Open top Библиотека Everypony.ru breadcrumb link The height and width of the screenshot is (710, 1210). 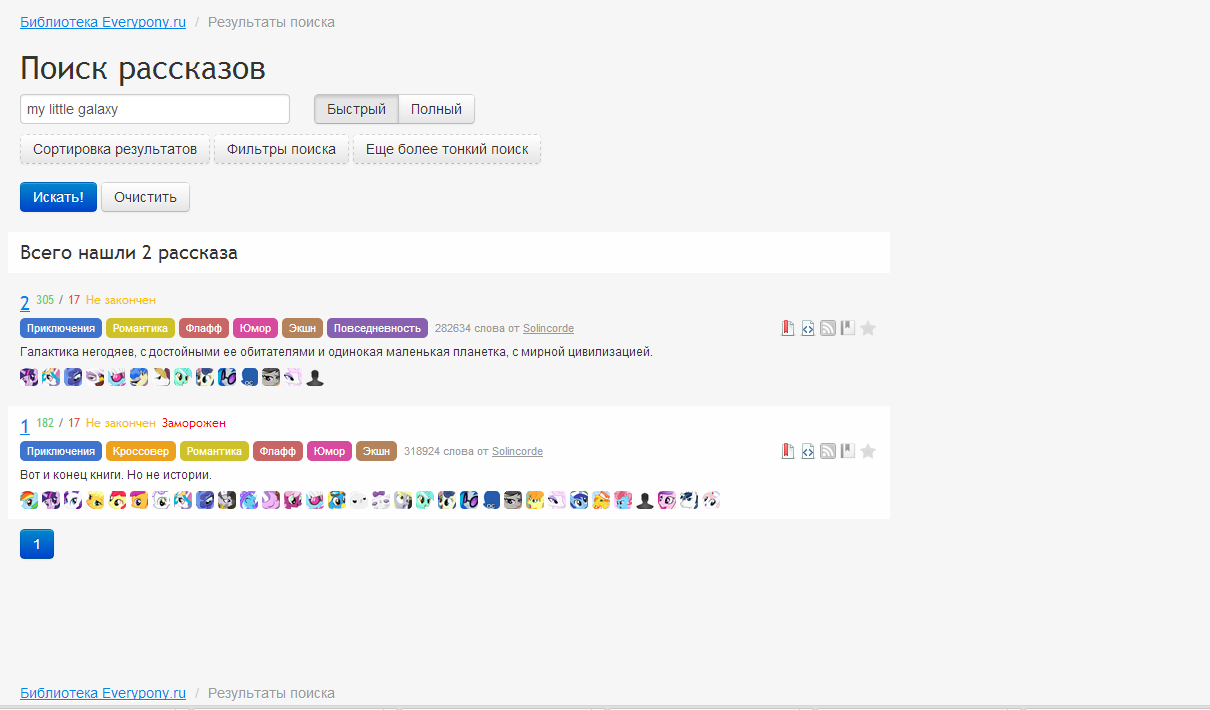coord(103,22)
